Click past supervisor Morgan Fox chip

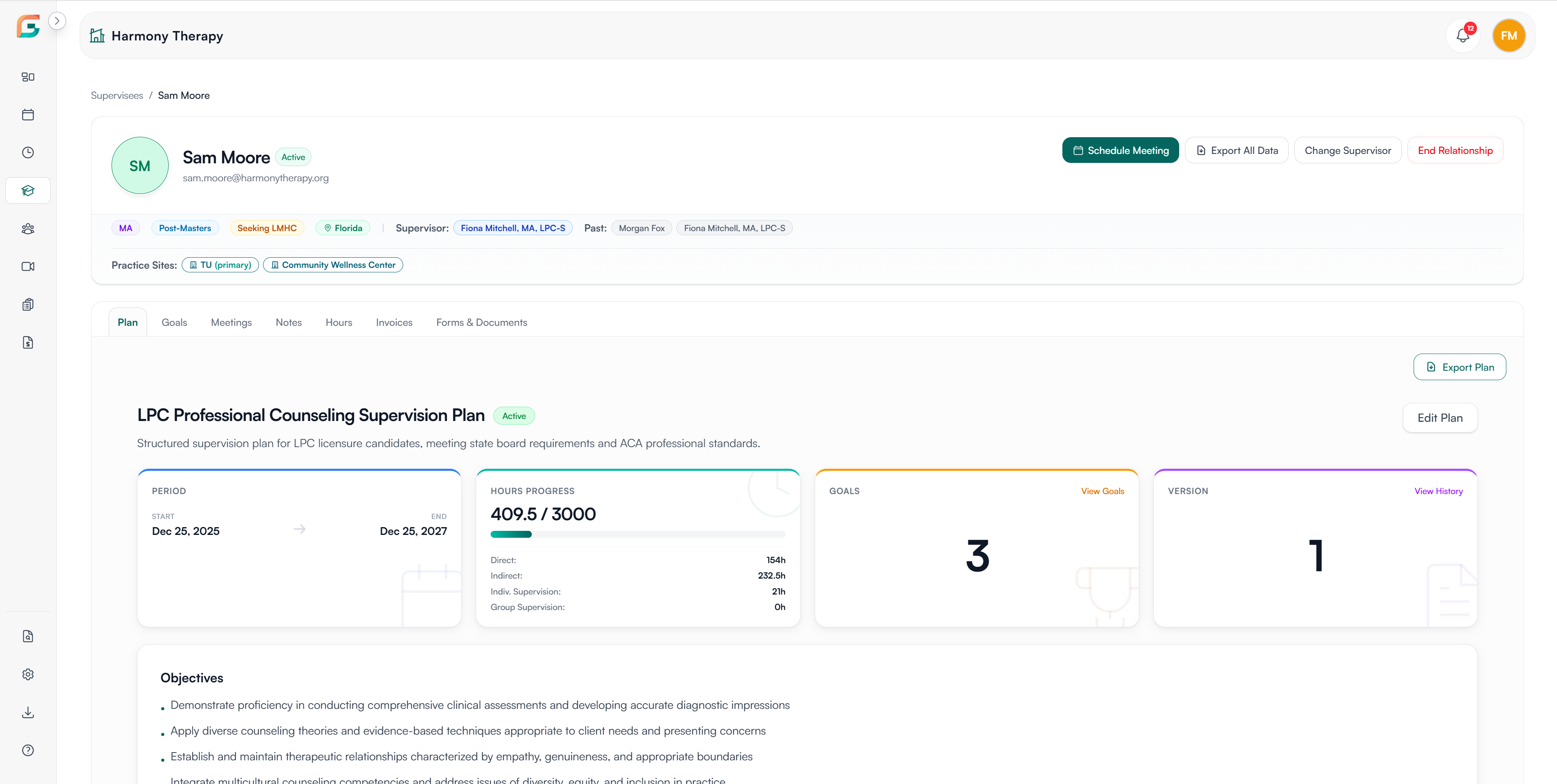click(641, 228)
